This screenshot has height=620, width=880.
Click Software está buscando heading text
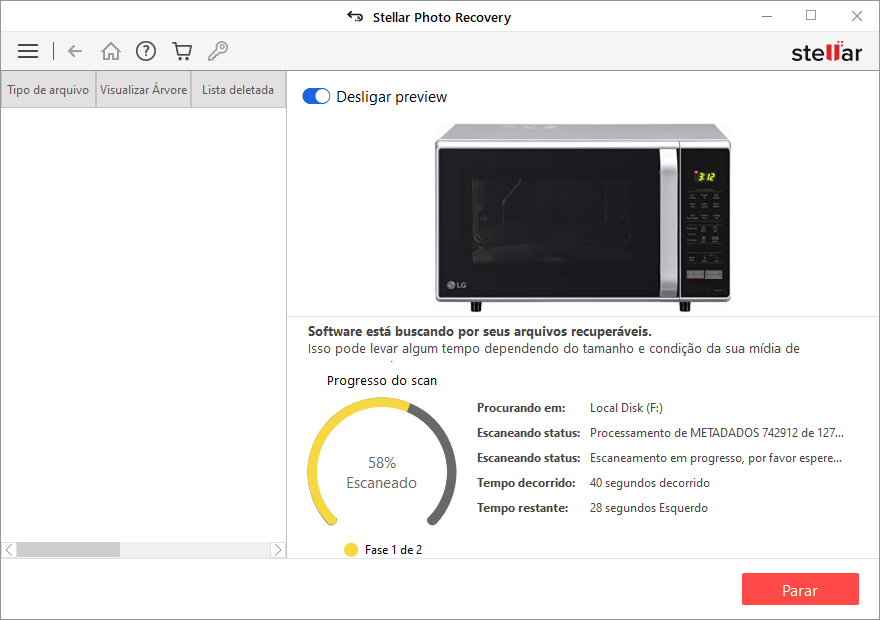click(x=480, y=332)
